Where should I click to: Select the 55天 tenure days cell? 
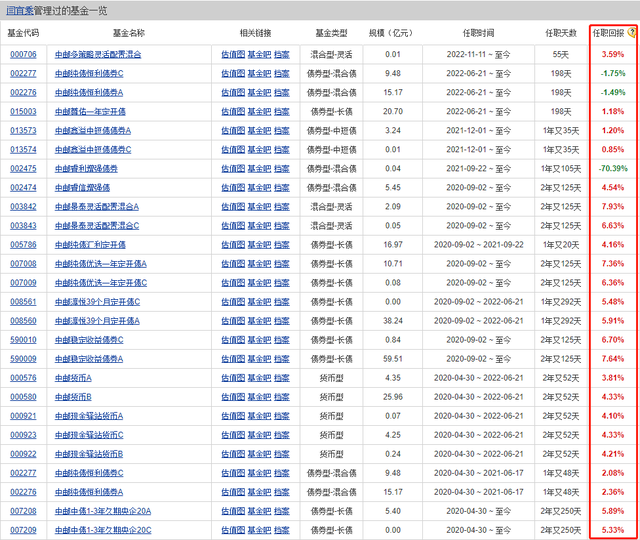(561, 54)
